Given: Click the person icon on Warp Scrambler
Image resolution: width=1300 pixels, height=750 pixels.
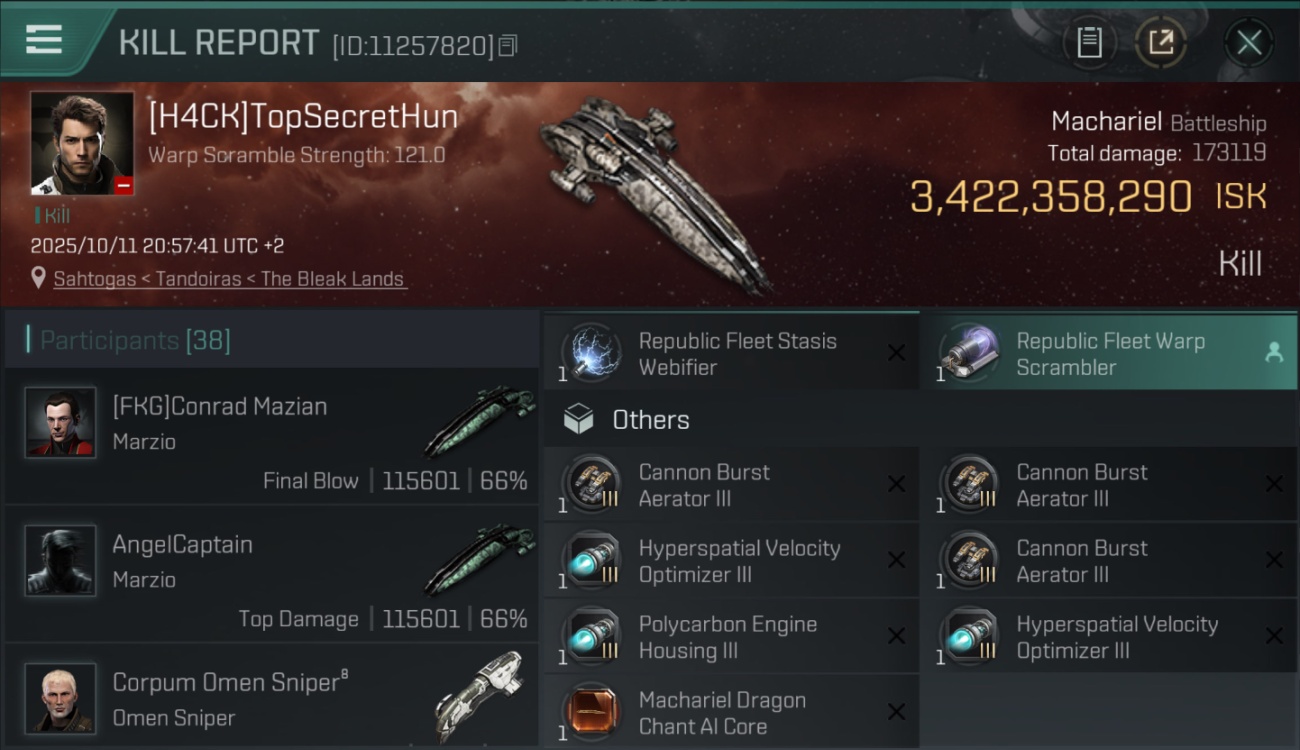Looking at the screenshot, I should coord(1274,352).
